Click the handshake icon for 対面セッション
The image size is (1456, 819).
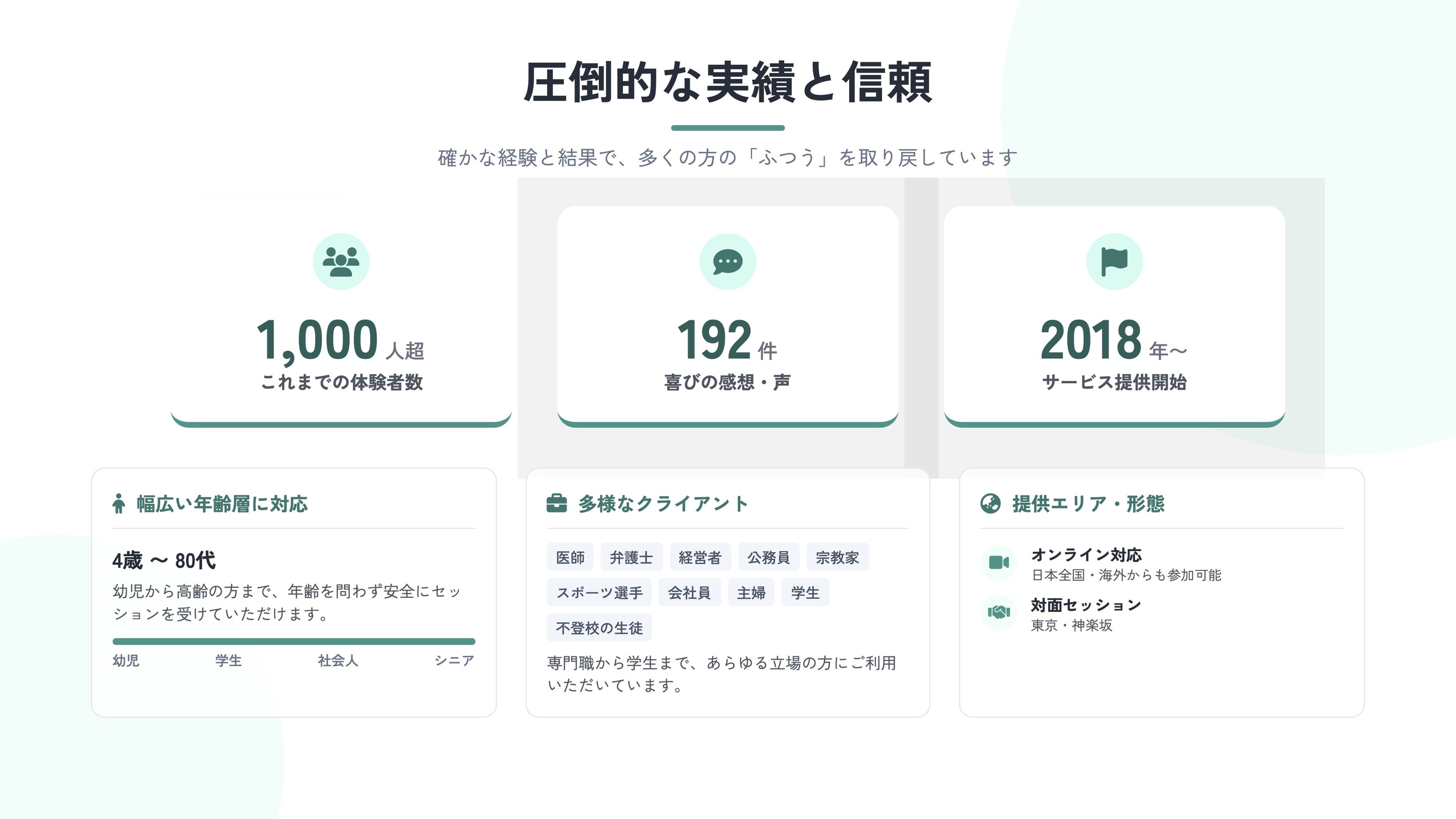(x=999, y=613)
